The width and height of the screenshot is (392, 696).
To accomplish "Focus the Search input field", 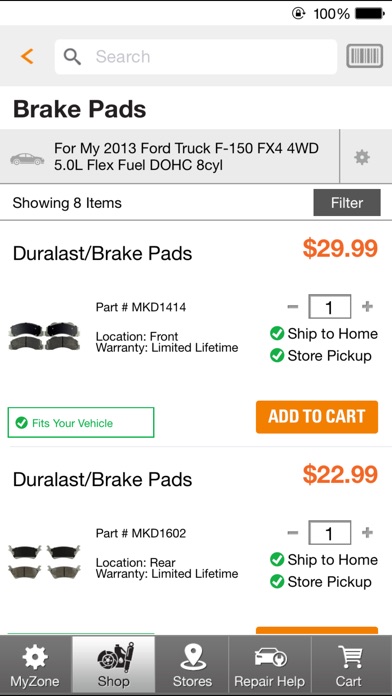I will point(196,56).
